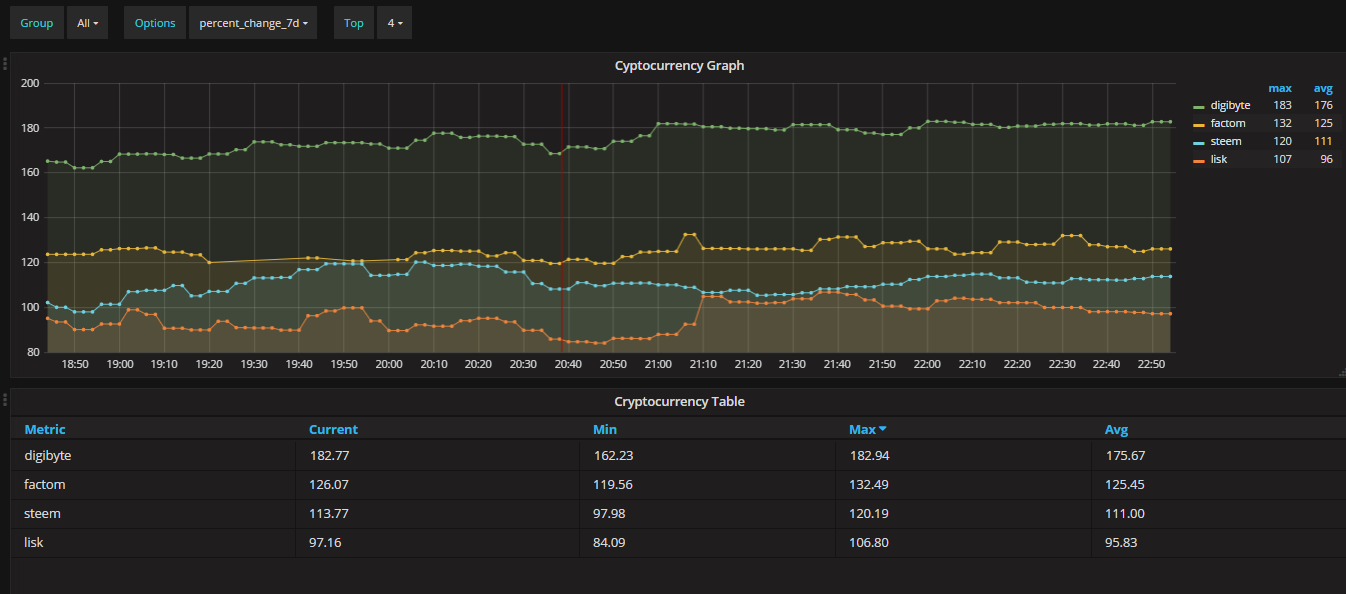The width and height of the screenshot is (1346, 594).
Task: Sort legend by avg column
Action: tap(1323, 88)
